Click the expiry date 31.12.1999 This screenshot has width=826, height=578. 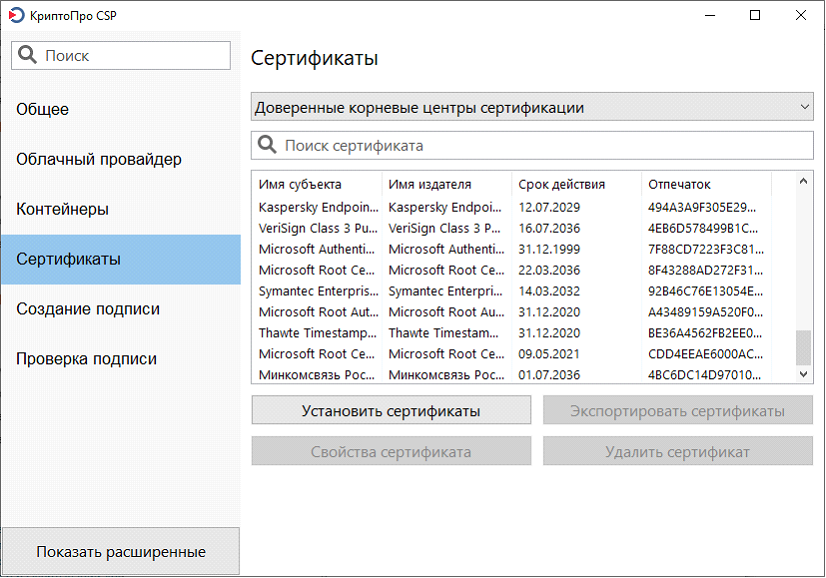[x=549, y=249]
